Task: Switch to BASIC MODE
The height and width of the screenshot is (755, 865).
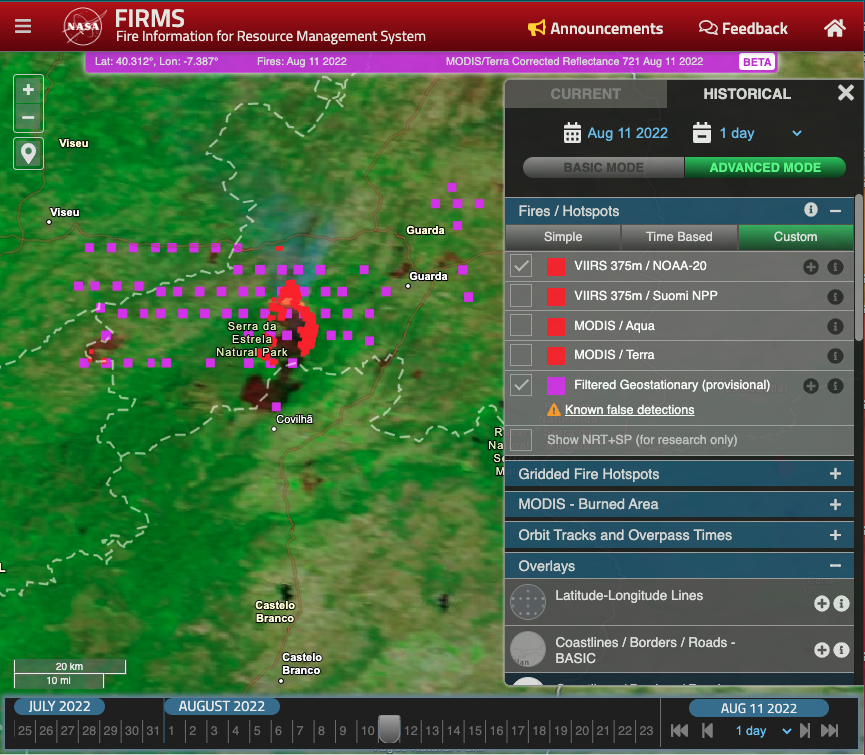Action: tap(604, 167)
